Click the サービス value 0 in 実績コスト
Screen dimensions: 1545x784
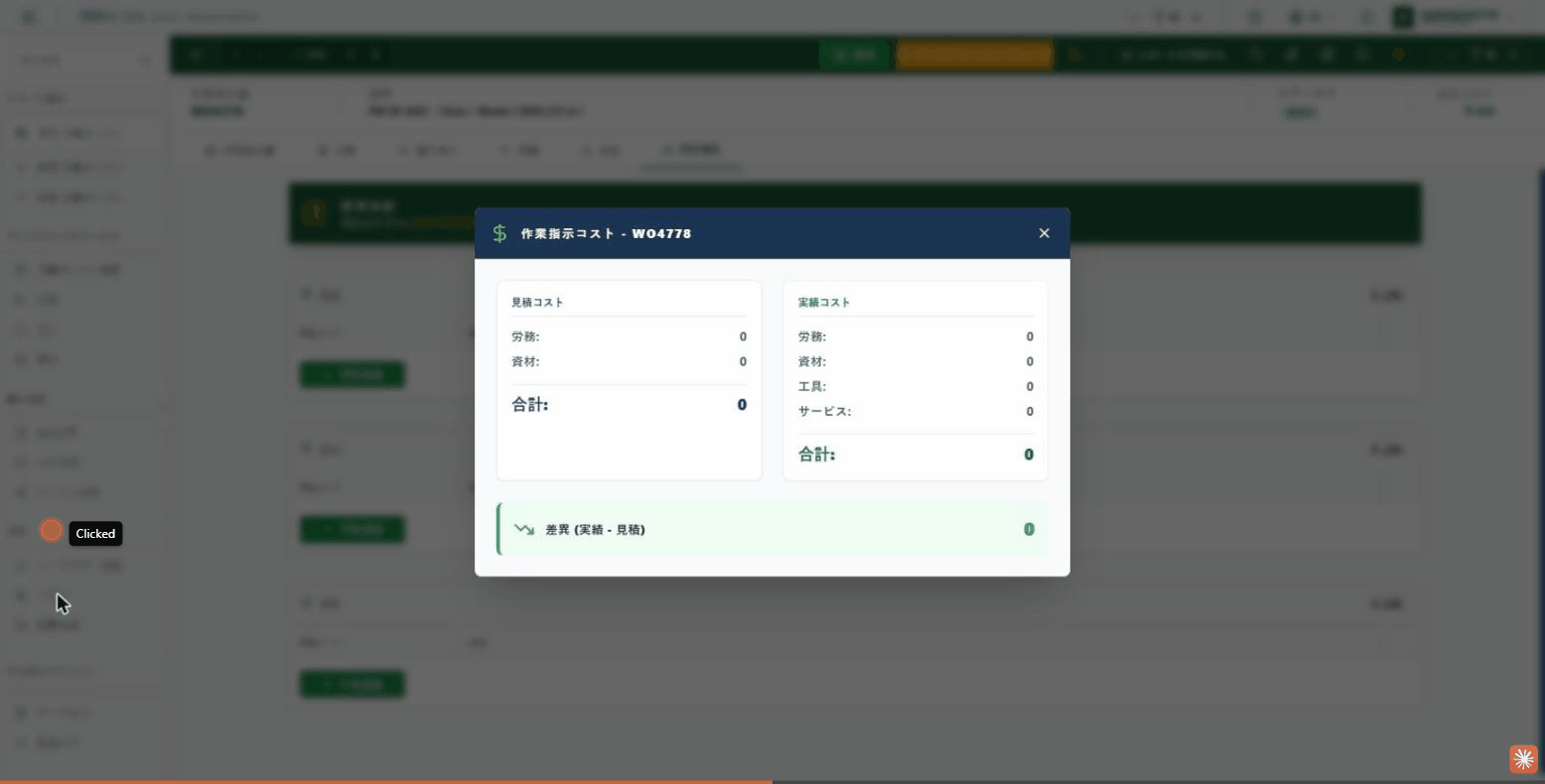pyautogui.click(x=1030, y=411)
